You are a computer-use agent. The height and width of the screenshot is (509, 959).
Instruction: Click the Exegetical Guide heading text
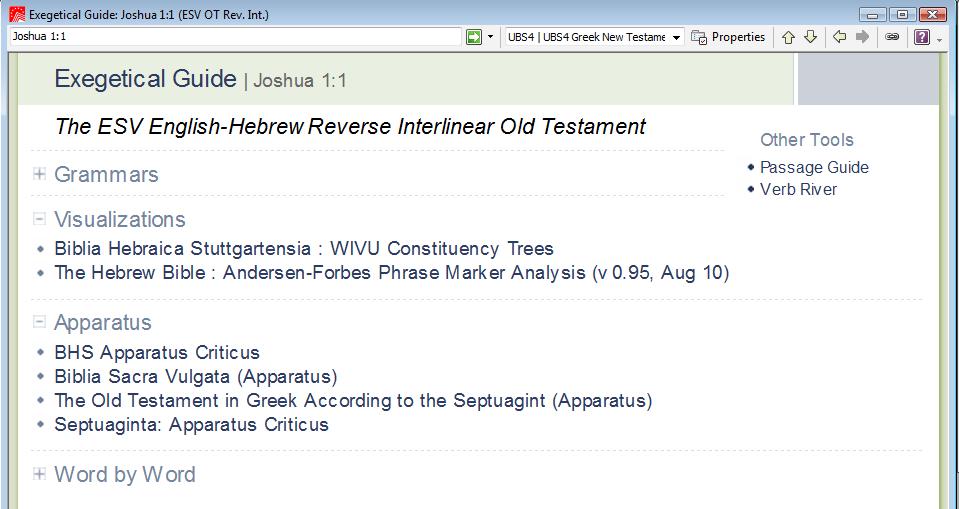point(146,79)
